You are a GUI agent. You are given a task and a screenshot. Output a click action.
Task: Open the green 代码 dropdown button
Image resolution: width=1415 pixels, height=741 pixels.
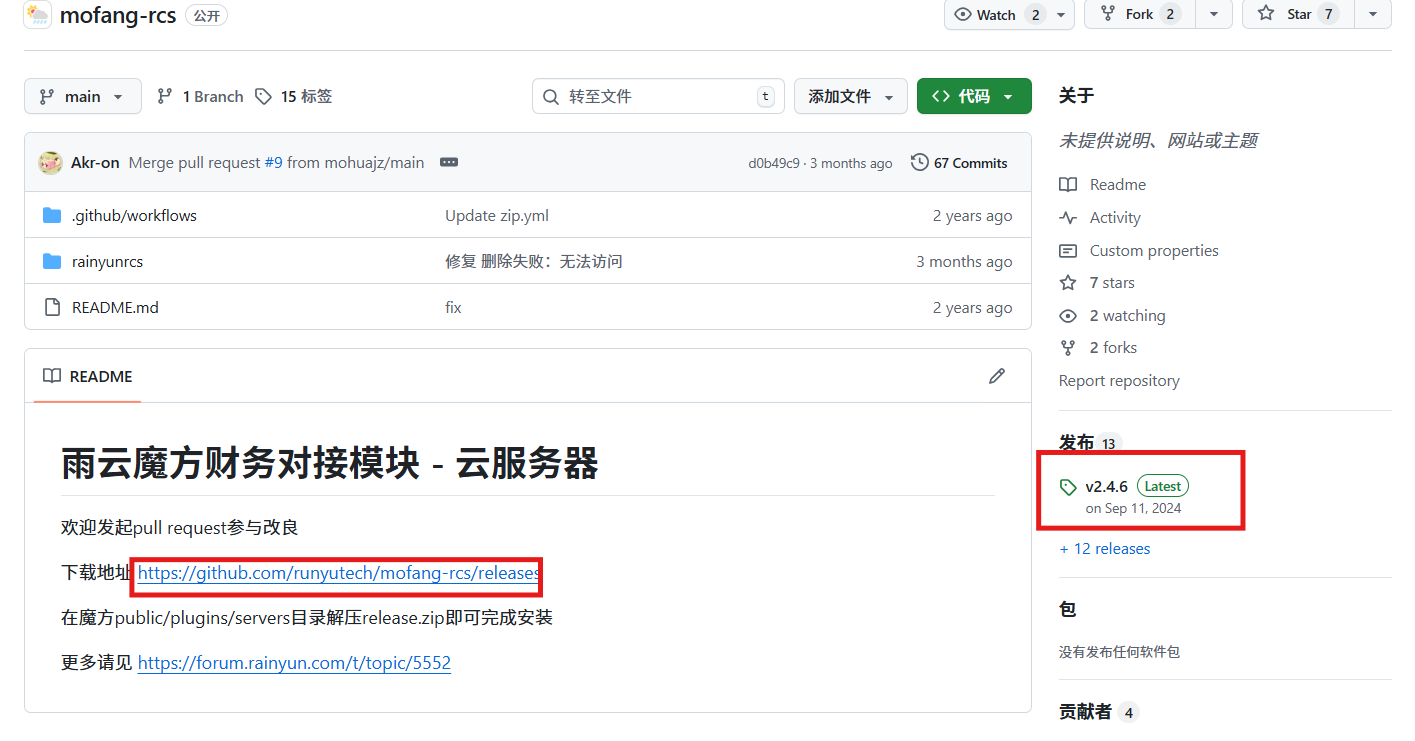[974, 96]
